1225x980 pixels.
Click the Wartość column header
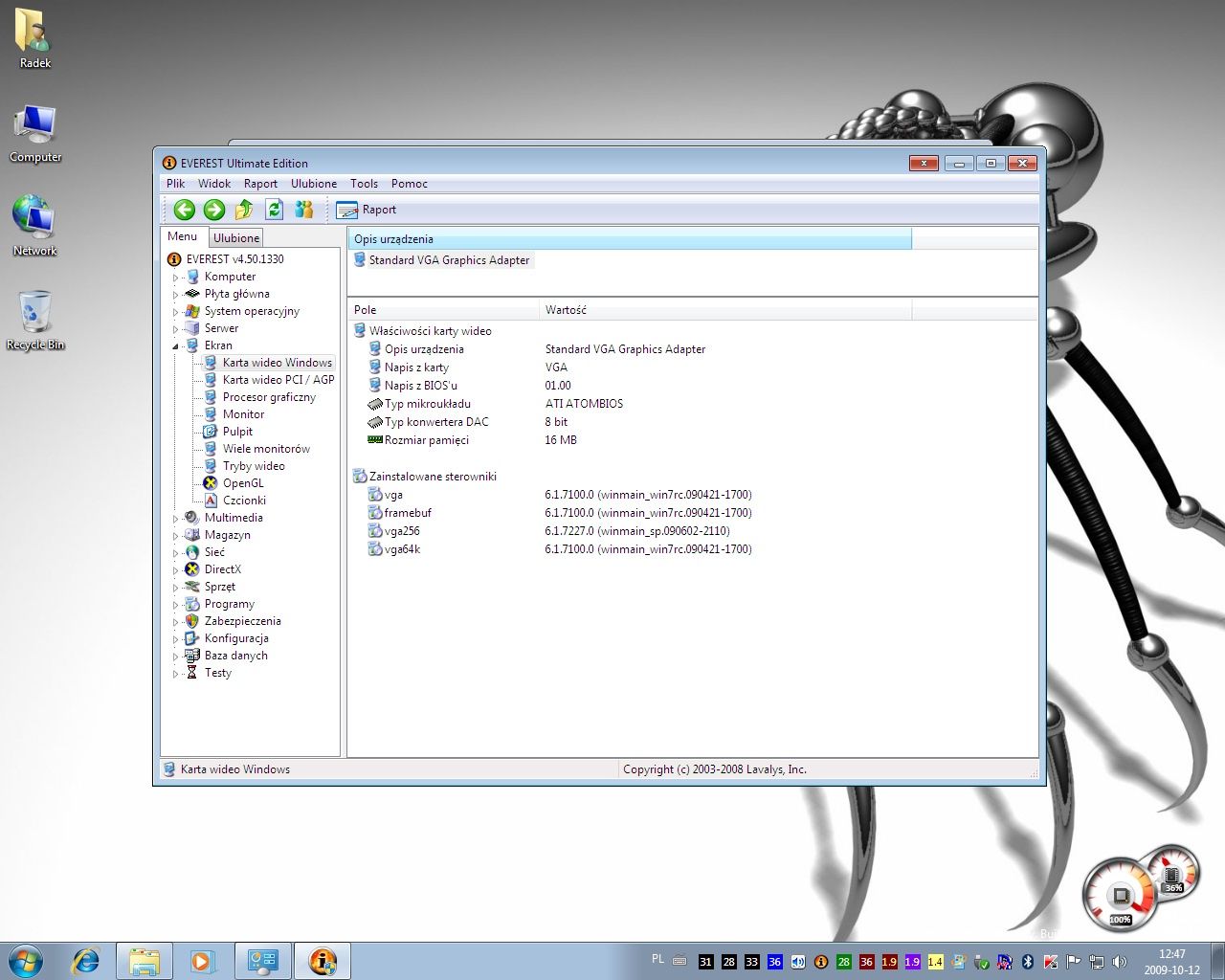[725, 310]
